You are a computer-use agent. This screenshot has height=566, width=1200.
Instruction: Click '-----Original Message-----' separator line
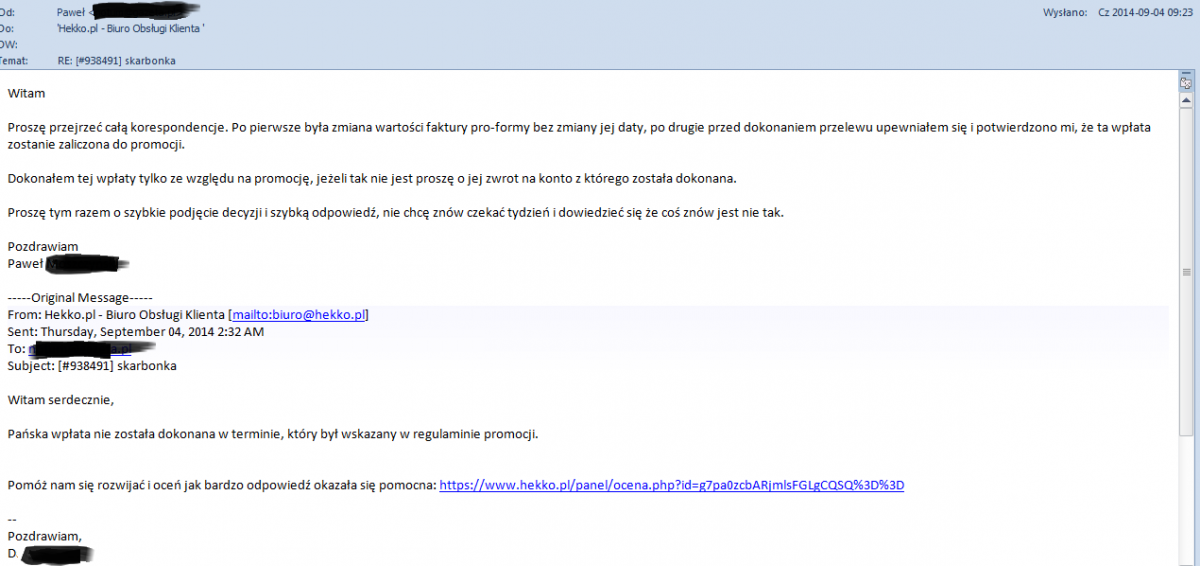click(x=80, y=297)
